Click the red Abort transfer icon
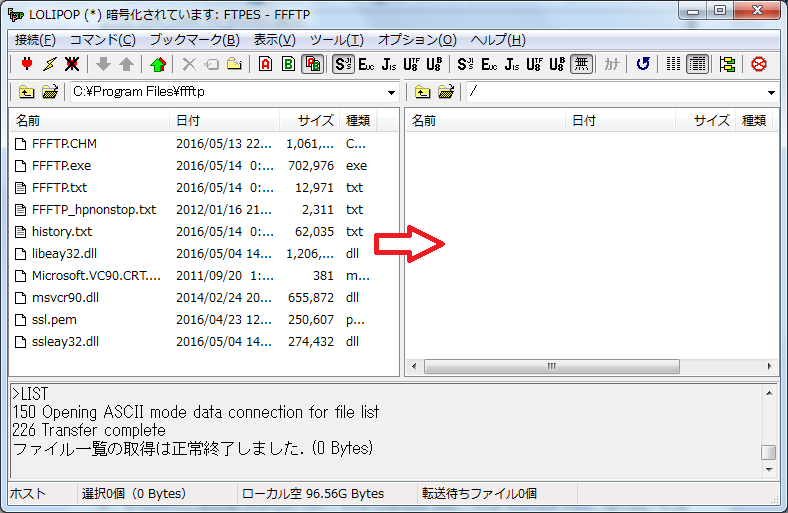 coord(759,64)
